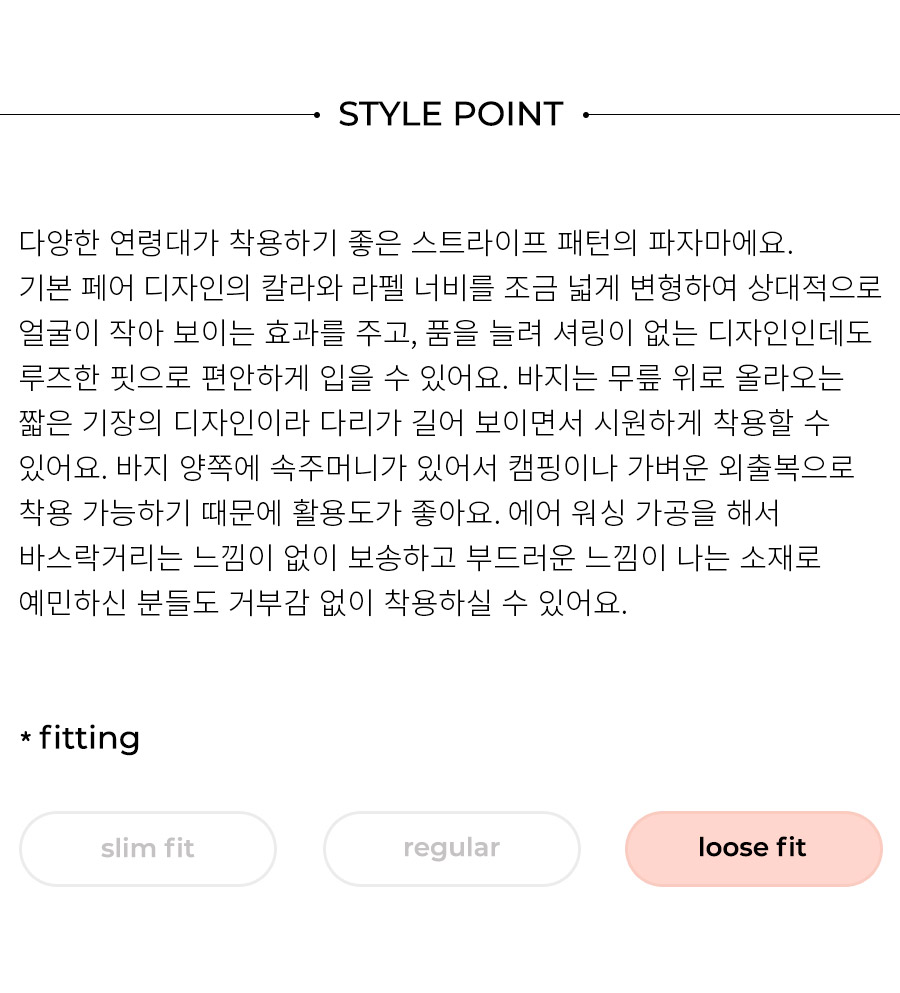The image size is (900, 993).
Task: Click the line starting with 다양한 연령대가
Action: (x=406, y=243)
